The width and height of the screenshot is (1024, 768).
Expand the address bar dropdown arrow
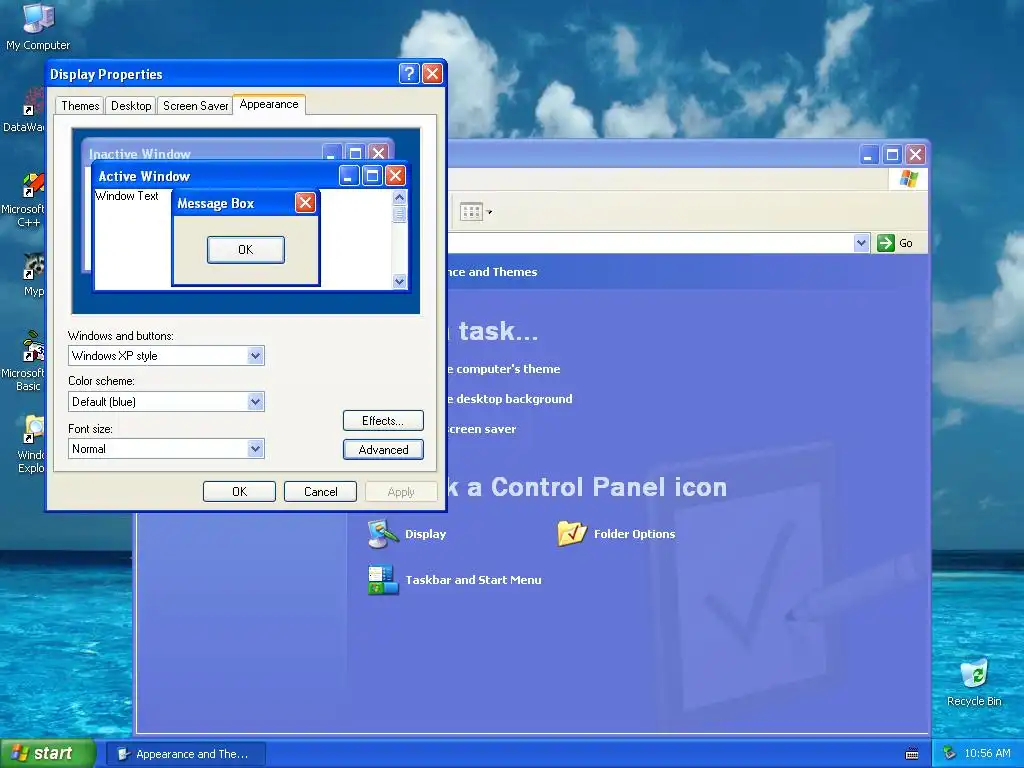click(861, 243)
